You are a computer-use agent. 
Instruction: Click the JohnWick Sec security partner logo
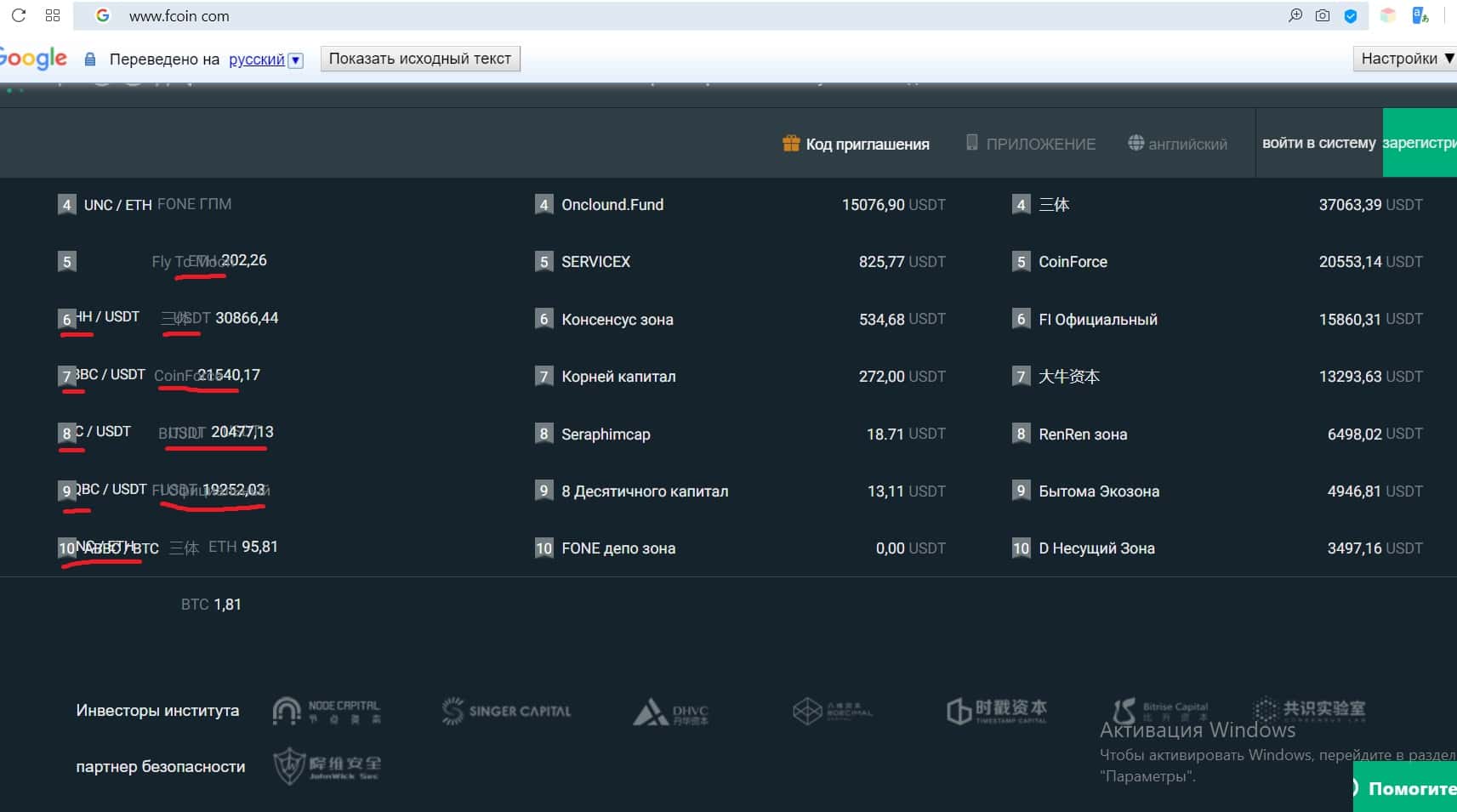(327, 766)
